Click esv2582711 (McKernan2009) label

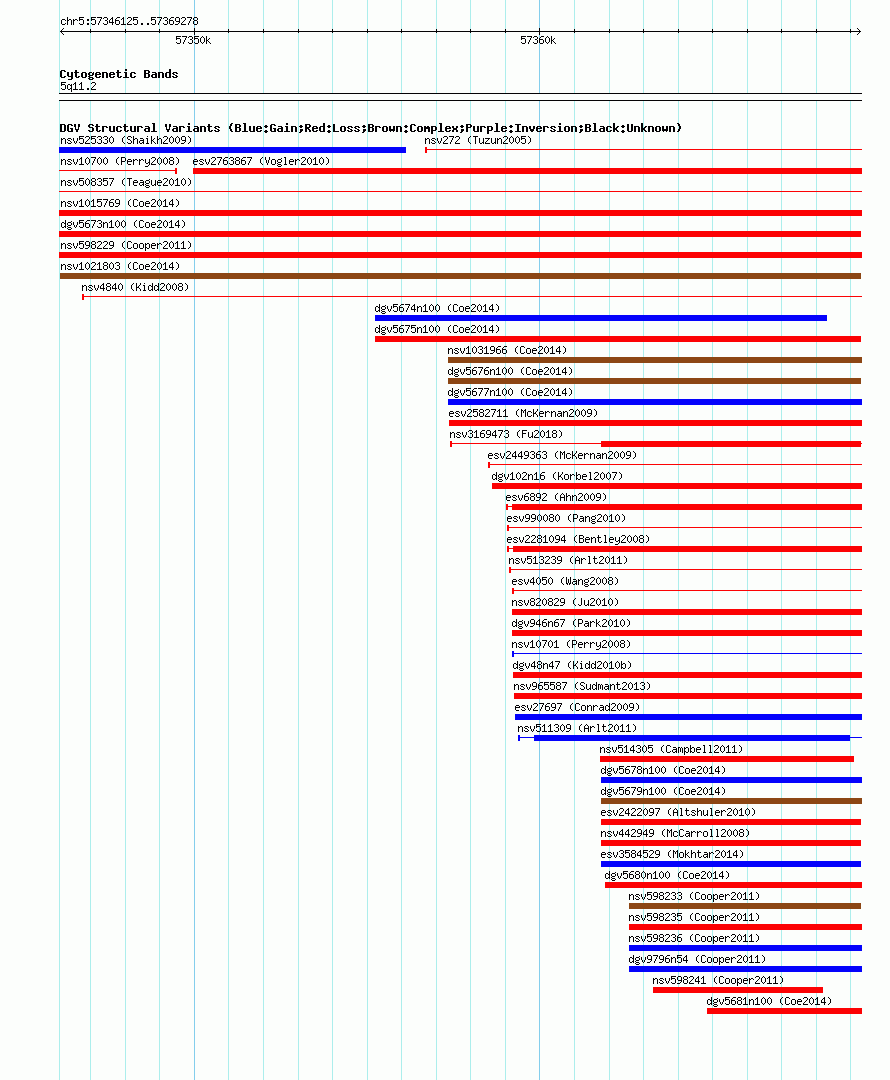tap(523, 413)
